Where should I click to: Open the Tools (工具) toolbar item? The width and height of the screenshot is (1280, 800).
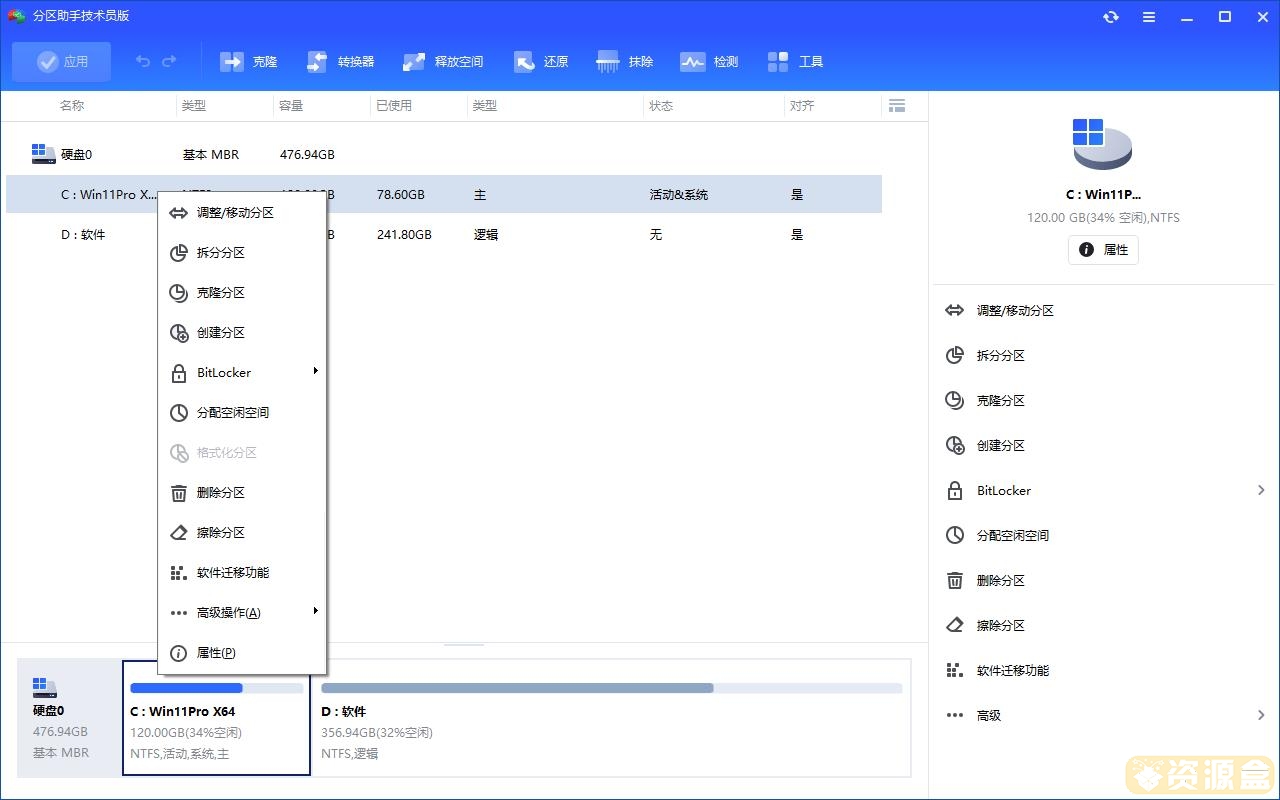pos(795,62)
